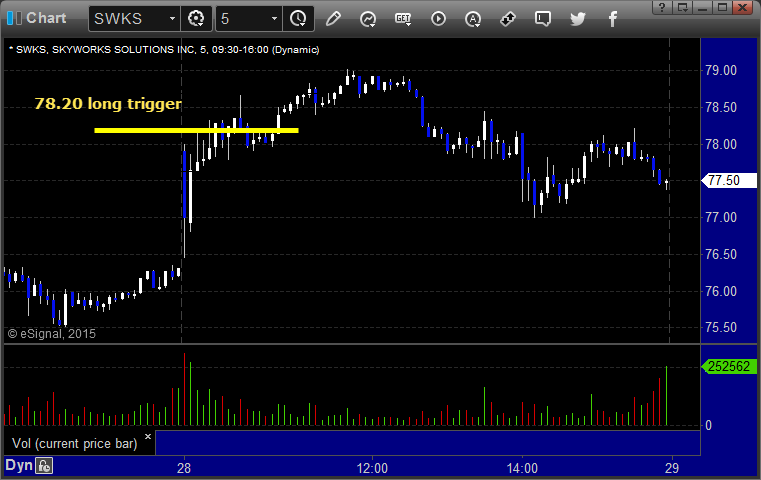Click the 14:00 time axis label
Viewport: 761px width, 480px height.
[x=522, y=468]
